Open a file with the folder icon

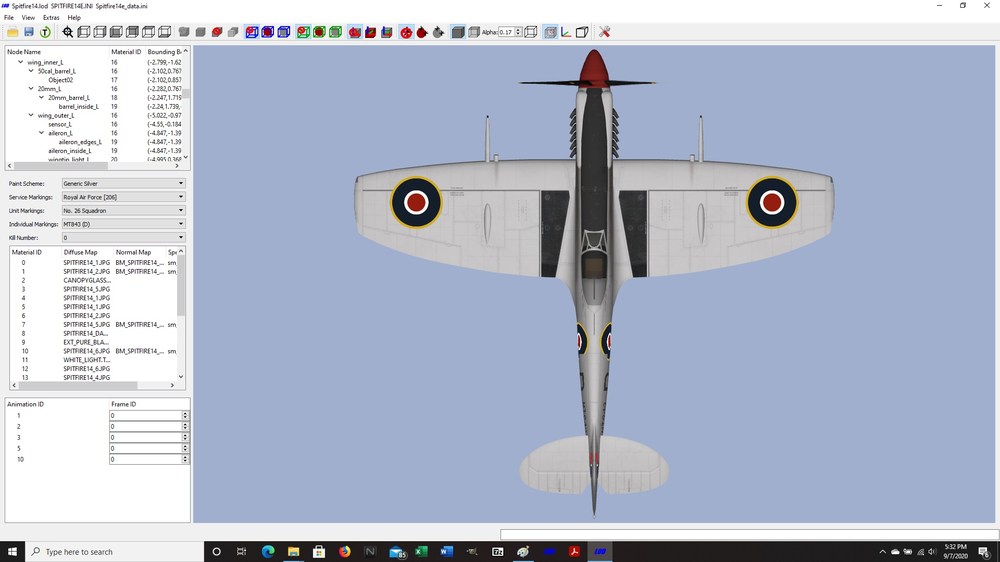click(x=12, y=32)
